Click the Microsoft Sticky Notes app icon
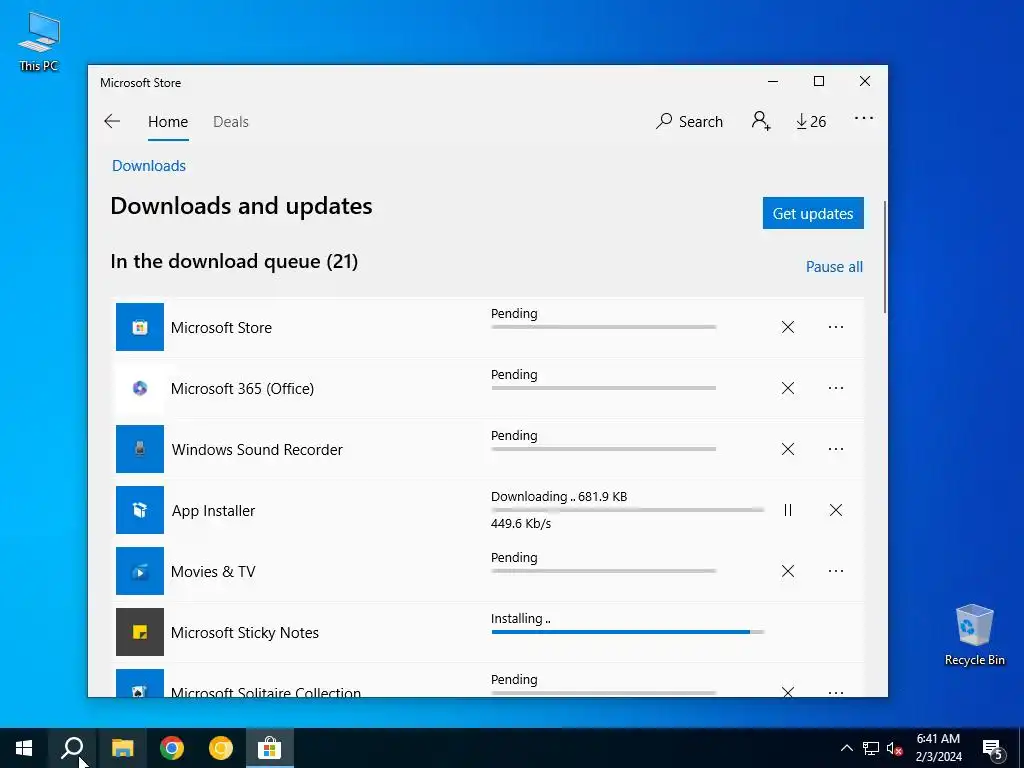 140,632
